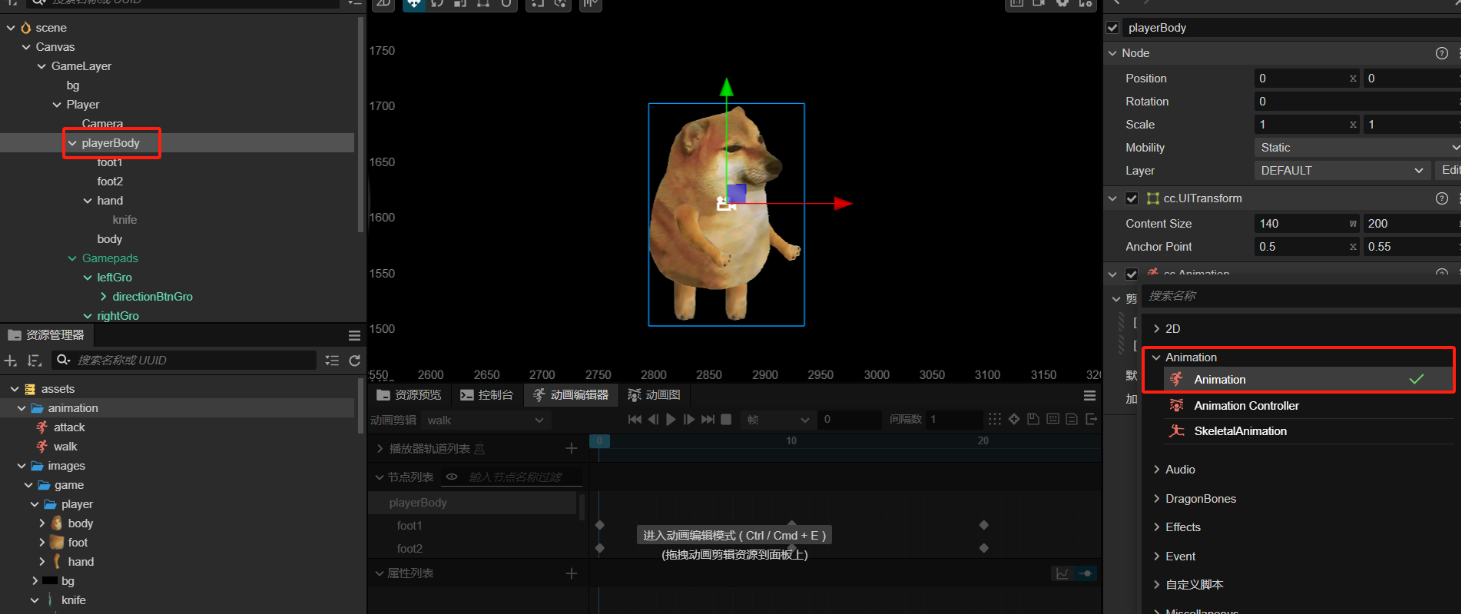Click the timeline frame 0 marker

click(598, 441)
